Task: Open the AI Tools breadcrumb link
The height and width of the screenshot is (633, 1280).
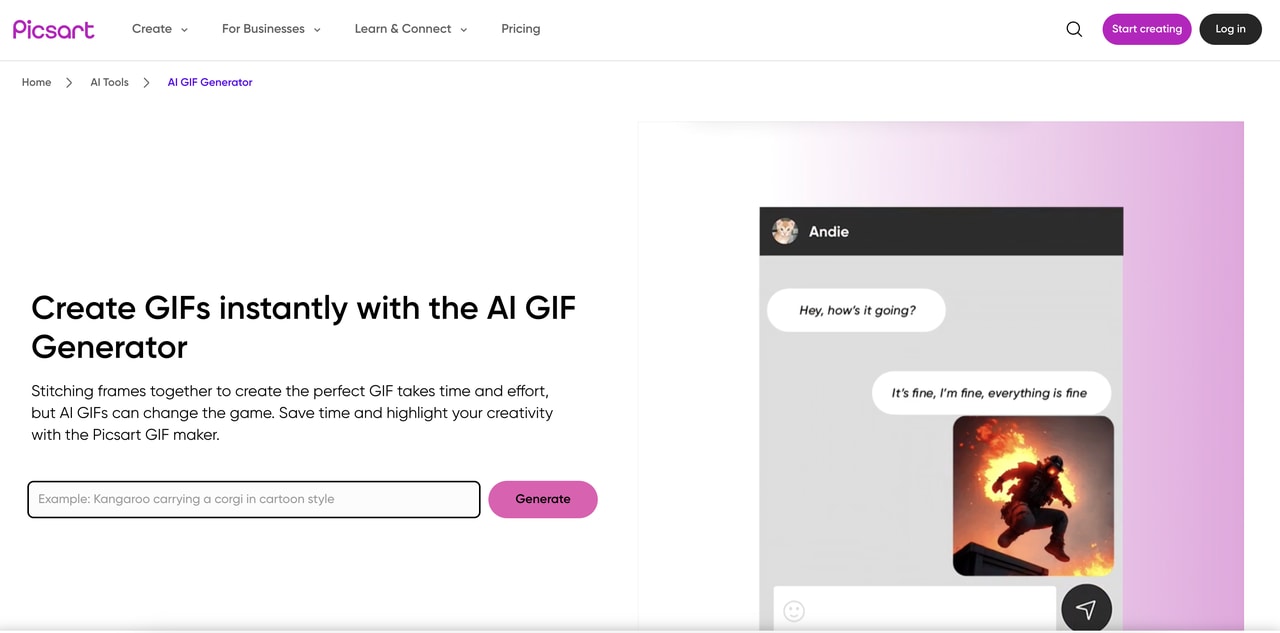Action: click(109, 83)
